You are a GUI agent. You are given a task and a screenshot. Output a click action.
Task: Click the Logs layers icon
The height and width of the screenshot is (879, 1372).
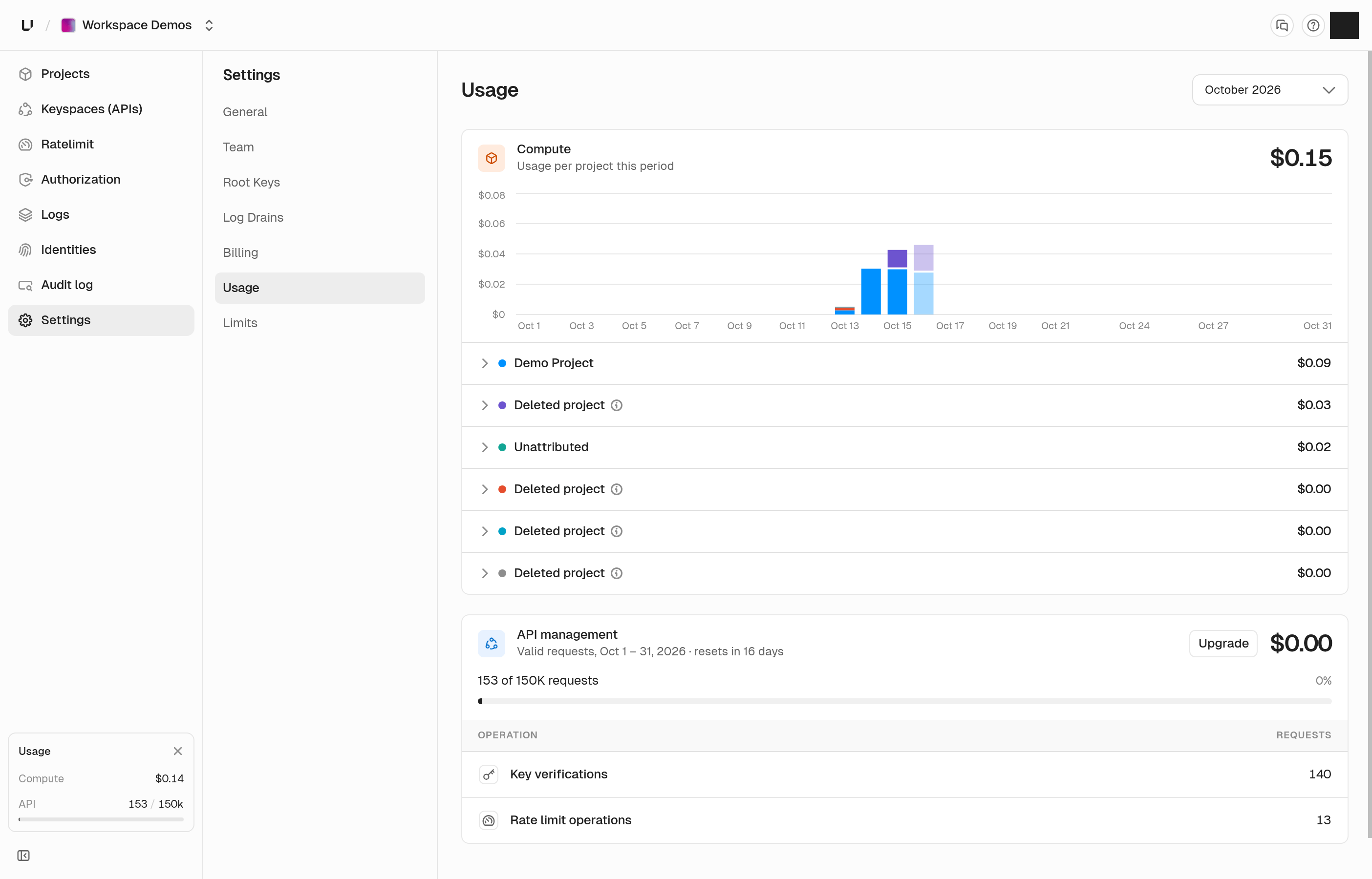coord(25,214)
